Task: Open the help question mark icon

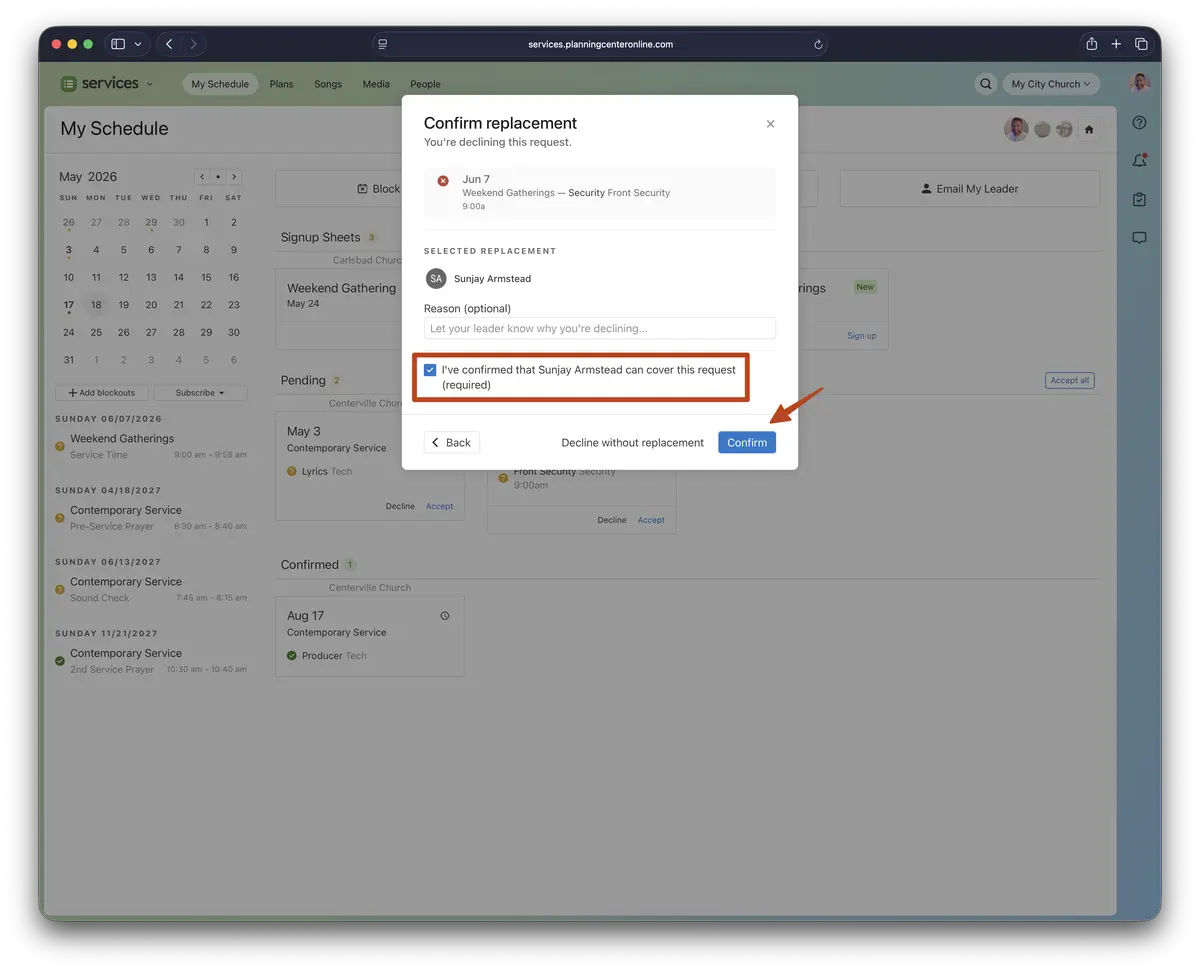Action: coord(1139,123)
